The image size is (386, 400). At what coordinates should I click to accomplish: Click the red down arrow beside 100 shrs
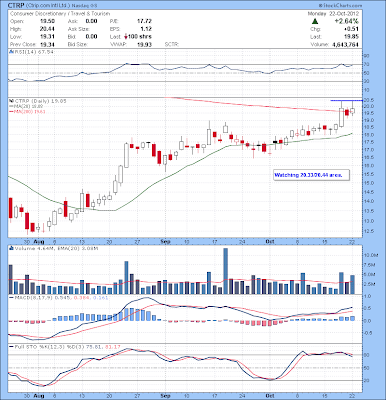coord(126,37)
